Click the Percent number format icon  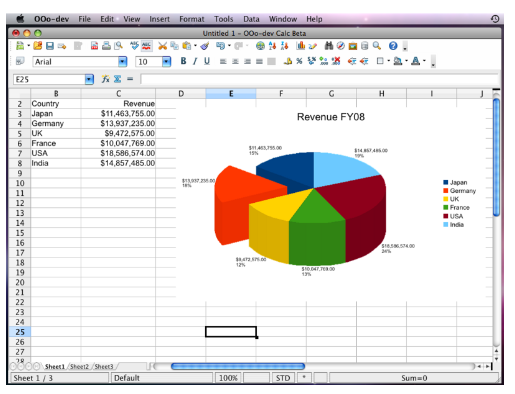pyautogui.click(x=299, y=61)
